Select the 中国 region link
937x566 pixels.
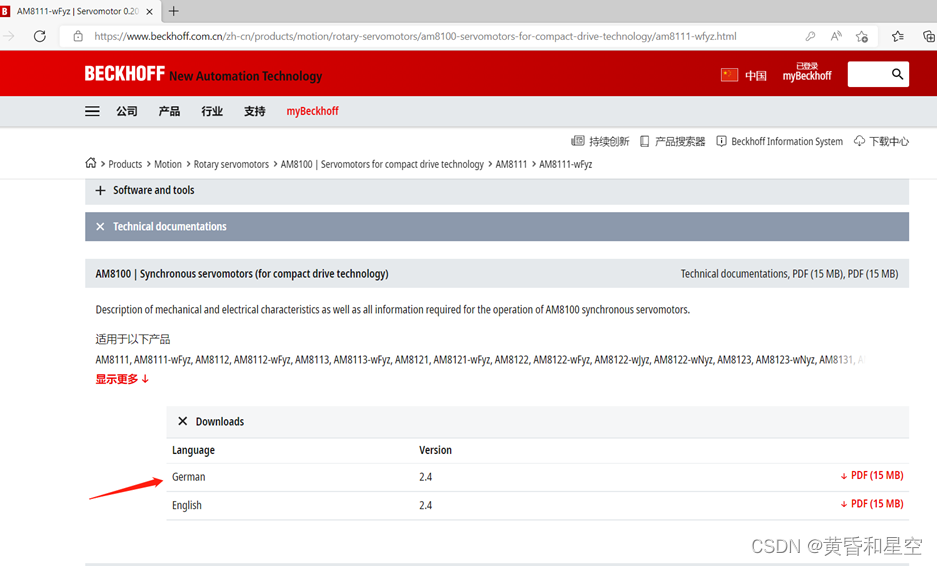[x=755, y=75]
